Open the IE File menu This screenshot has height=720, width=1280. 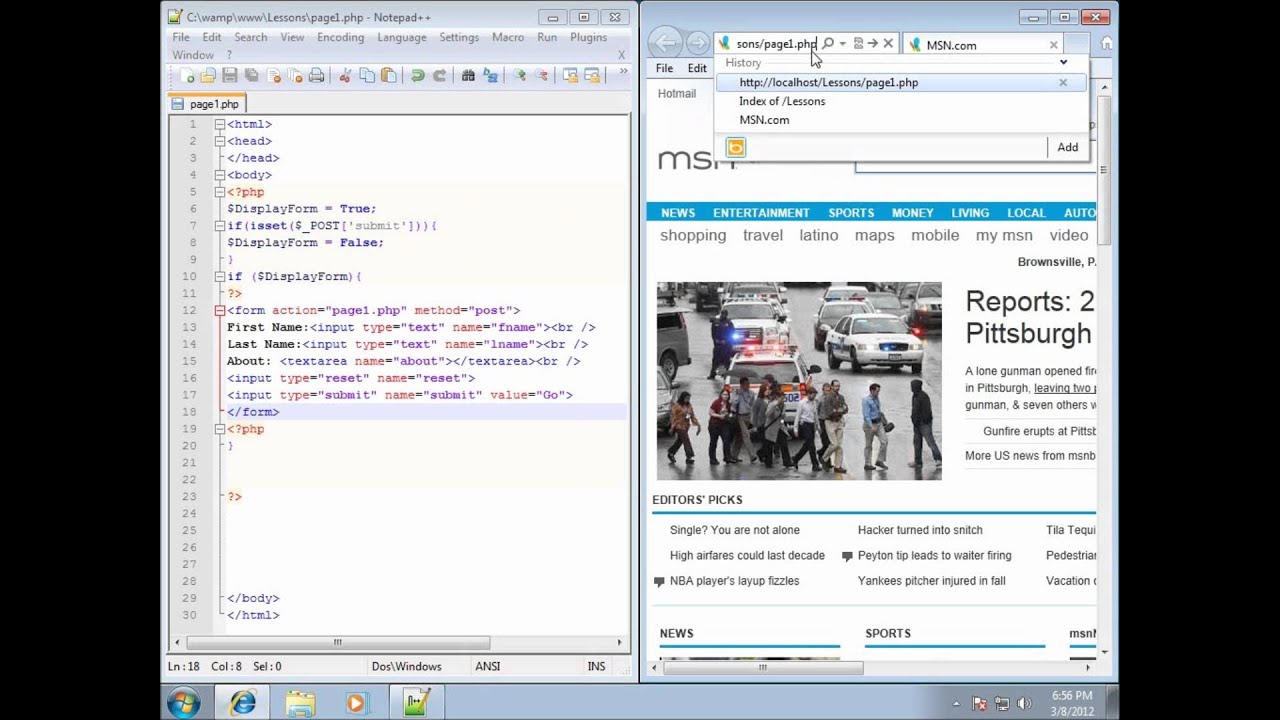(665, 68)
